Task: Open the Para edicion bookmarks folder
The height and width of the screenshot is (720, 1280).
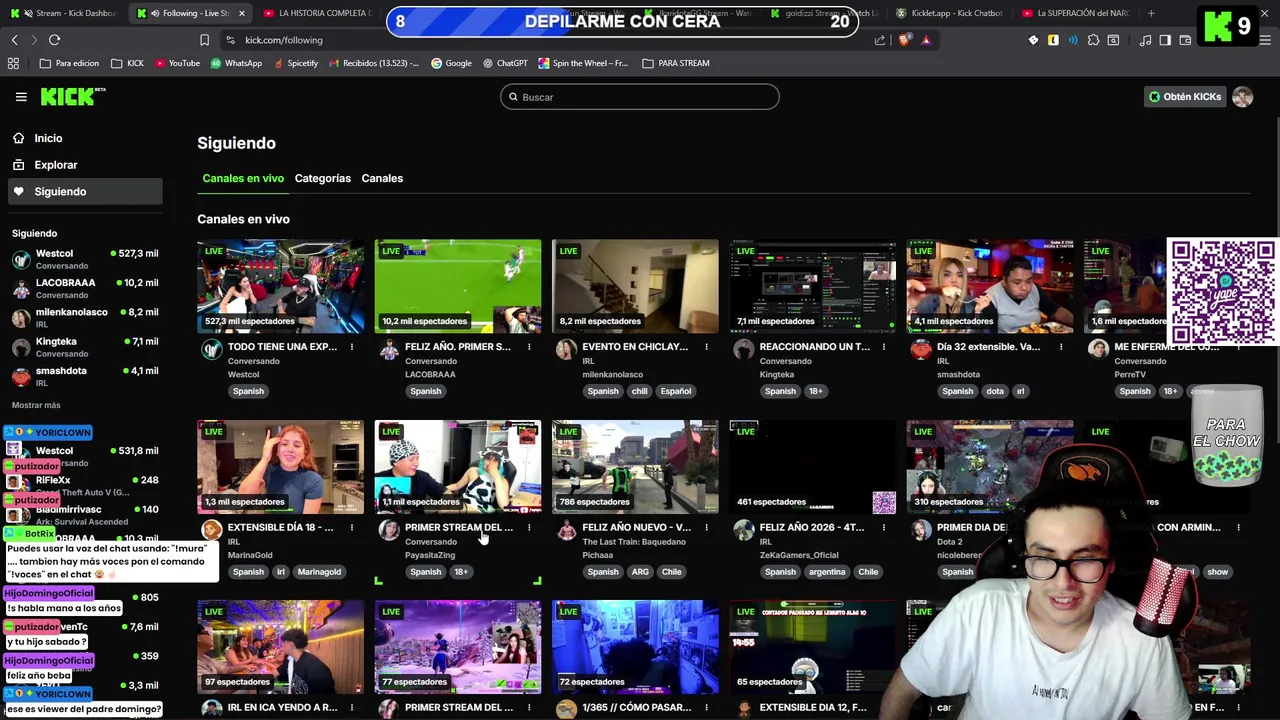Action: (69, 63)
